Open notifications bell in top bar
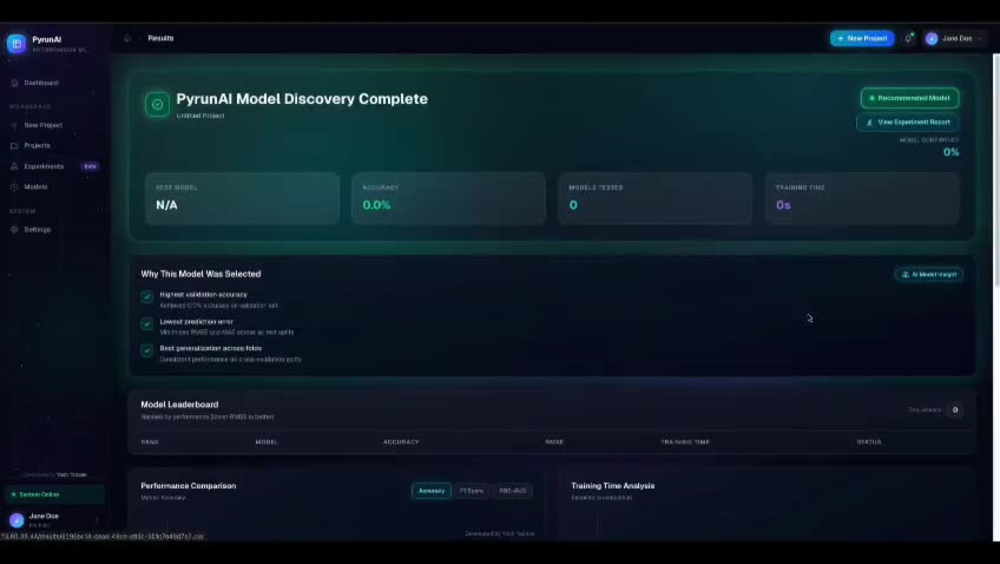The width and height of the screenshot is (1000, 564). point(909,38)
